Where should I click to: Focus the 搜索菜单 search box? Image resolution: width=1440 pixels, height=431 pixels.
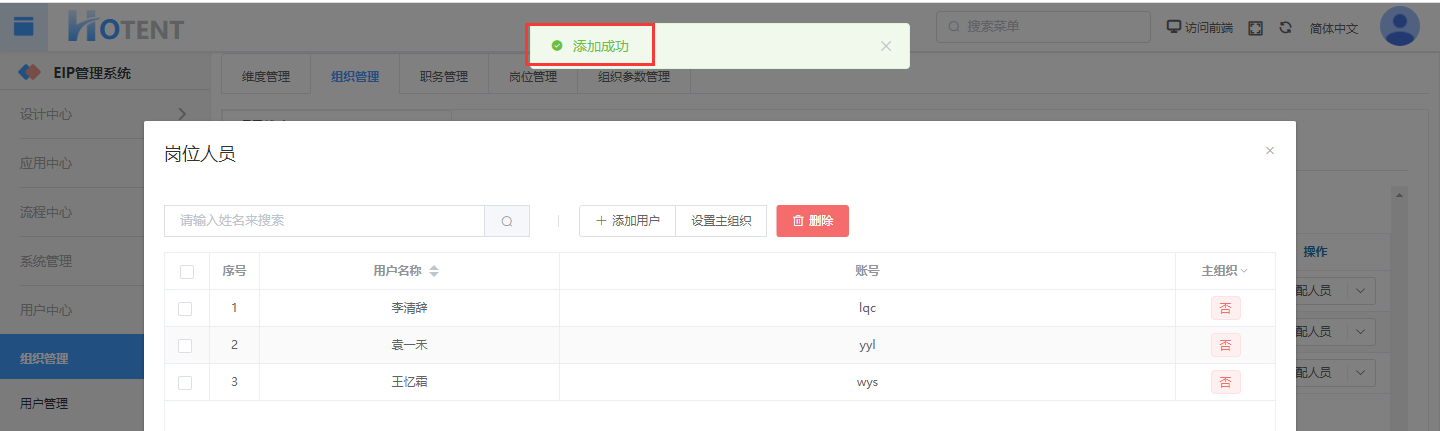pyautogui.click(x=1043, y=27)
